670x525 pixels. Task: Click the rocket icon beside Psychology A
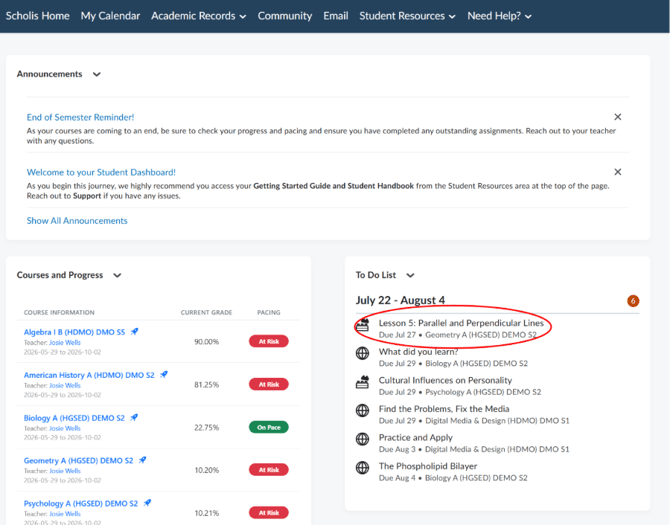pyautogui.click(x=147, y=503)
